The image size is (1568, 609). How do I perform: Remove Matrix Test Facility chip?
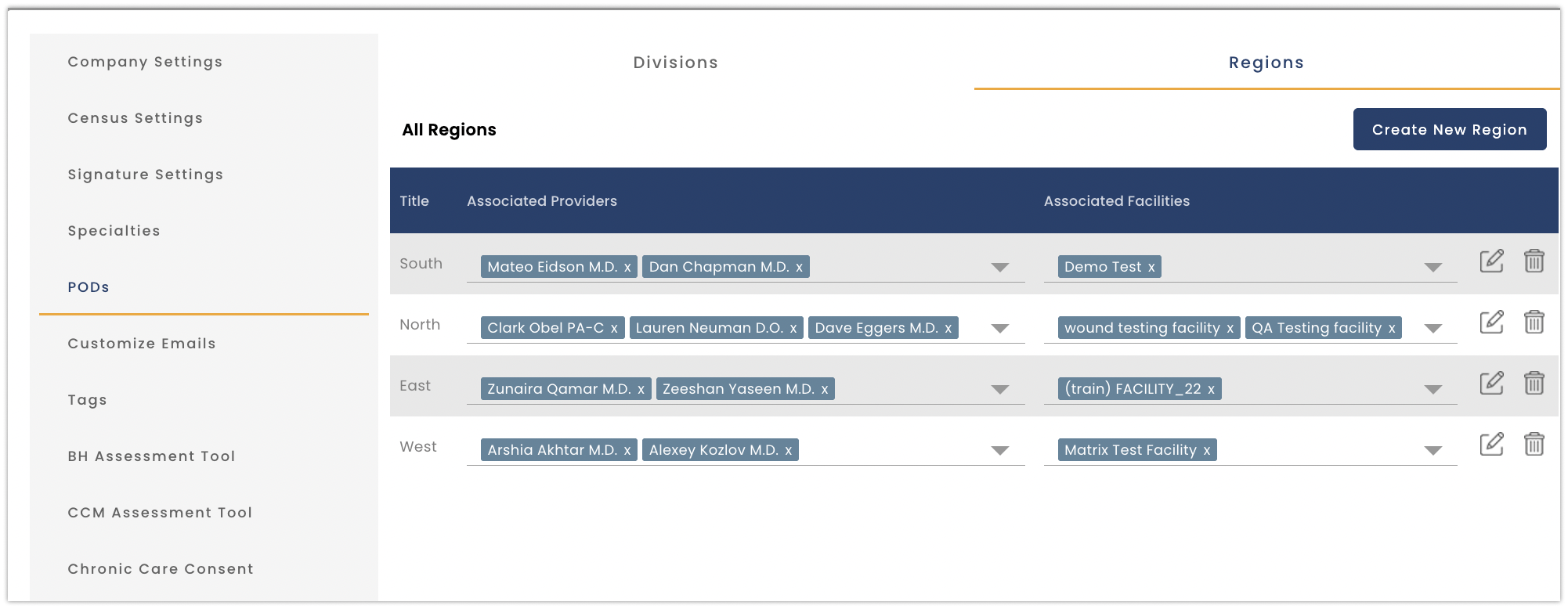(x=1207, y=451)
